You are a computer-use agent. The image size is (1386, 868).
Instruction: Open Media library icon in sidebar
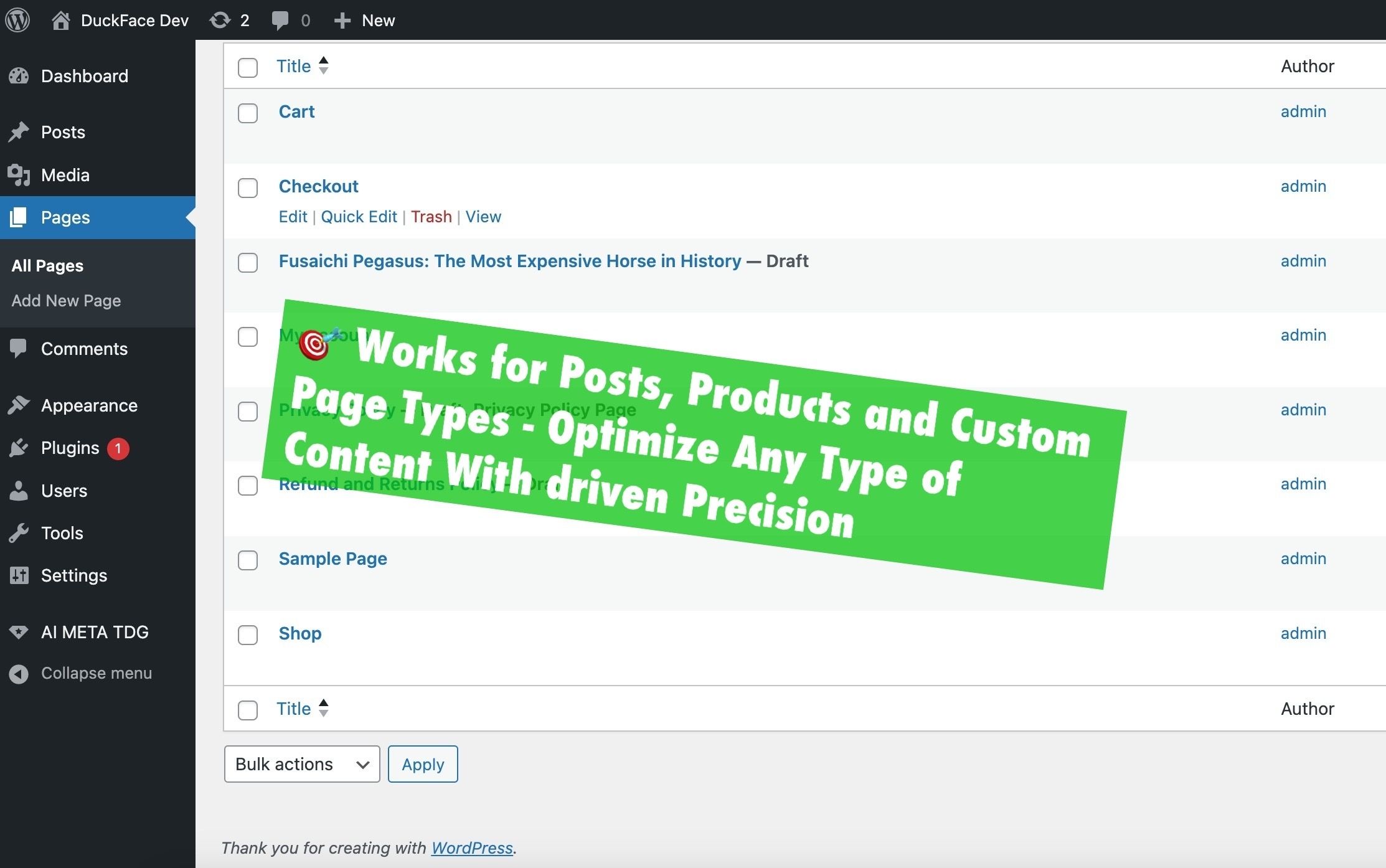[19, 175]
